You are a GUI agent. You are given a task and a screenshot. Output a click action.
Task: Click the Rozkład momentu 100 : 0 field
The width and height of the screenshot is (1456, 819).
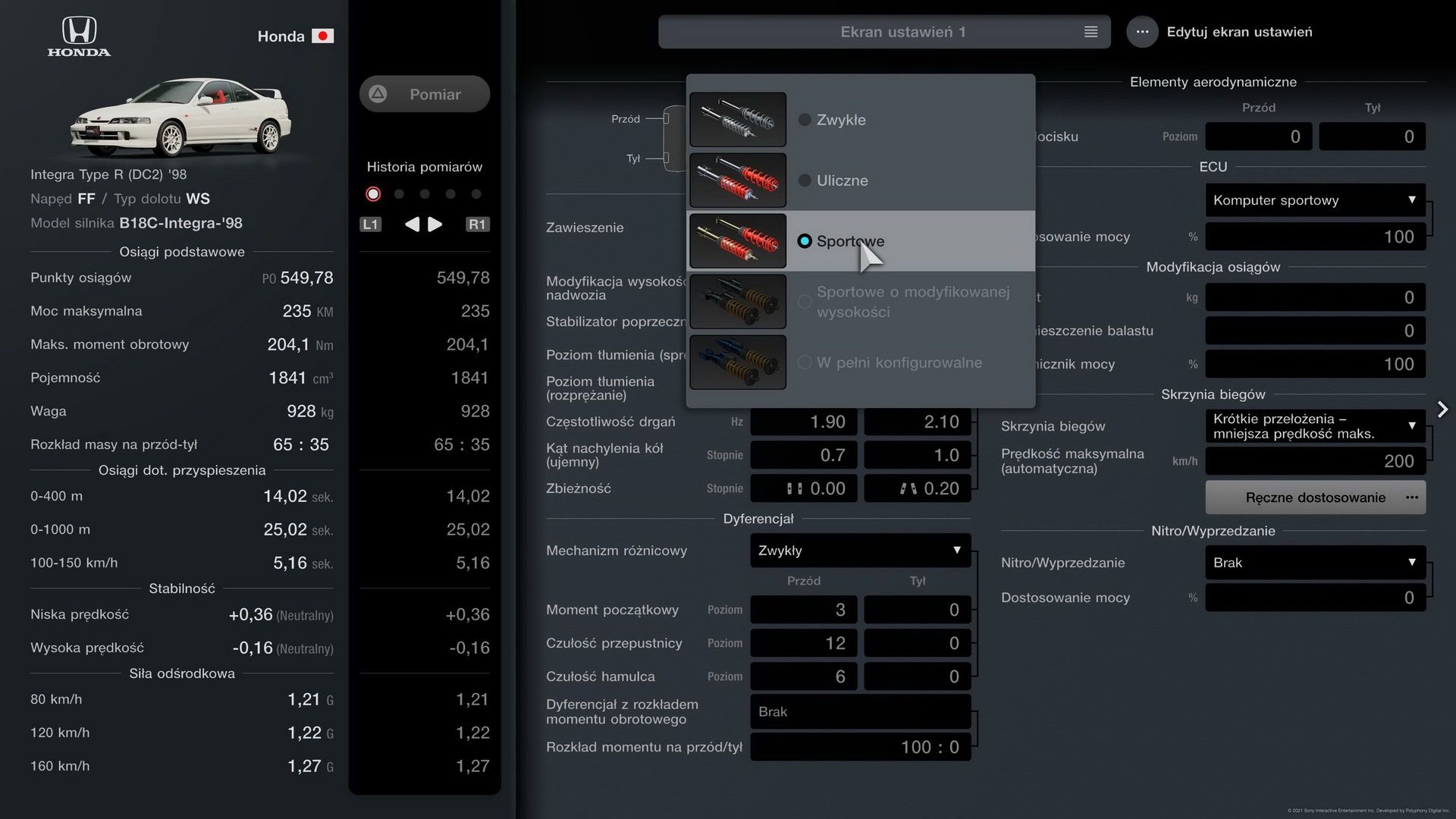pos(860,747)
